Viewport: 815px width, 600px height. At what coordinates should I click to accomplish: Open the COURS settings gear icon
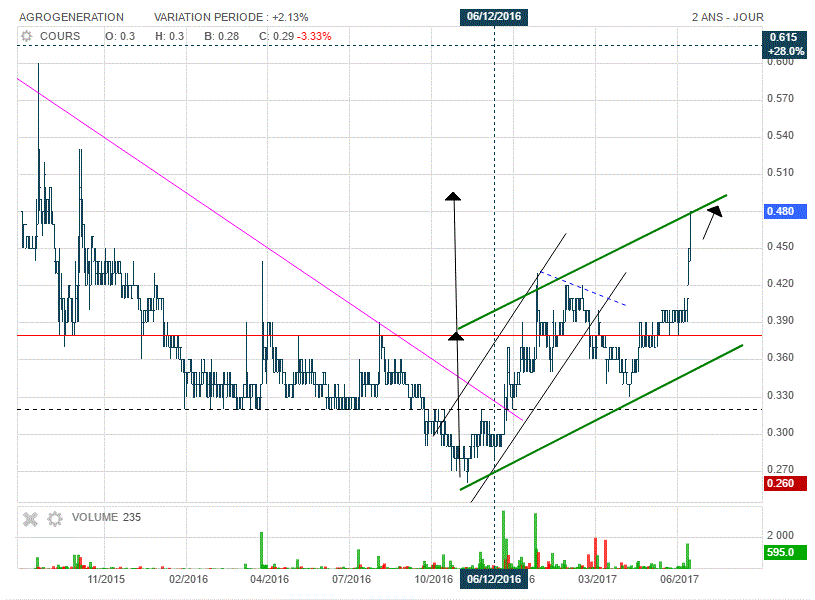coord(27,36)
